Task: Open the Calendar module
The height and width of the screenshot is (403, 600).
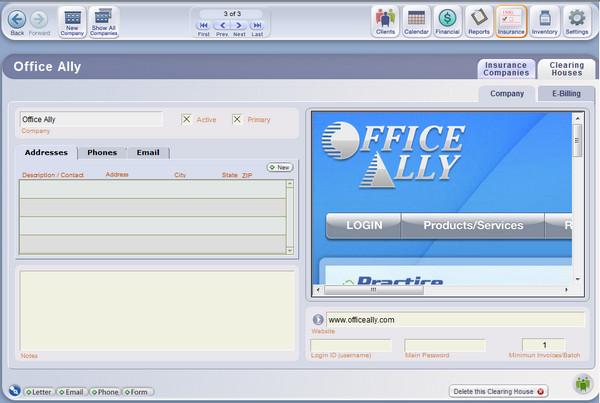Action: click(x=416, y=21)
